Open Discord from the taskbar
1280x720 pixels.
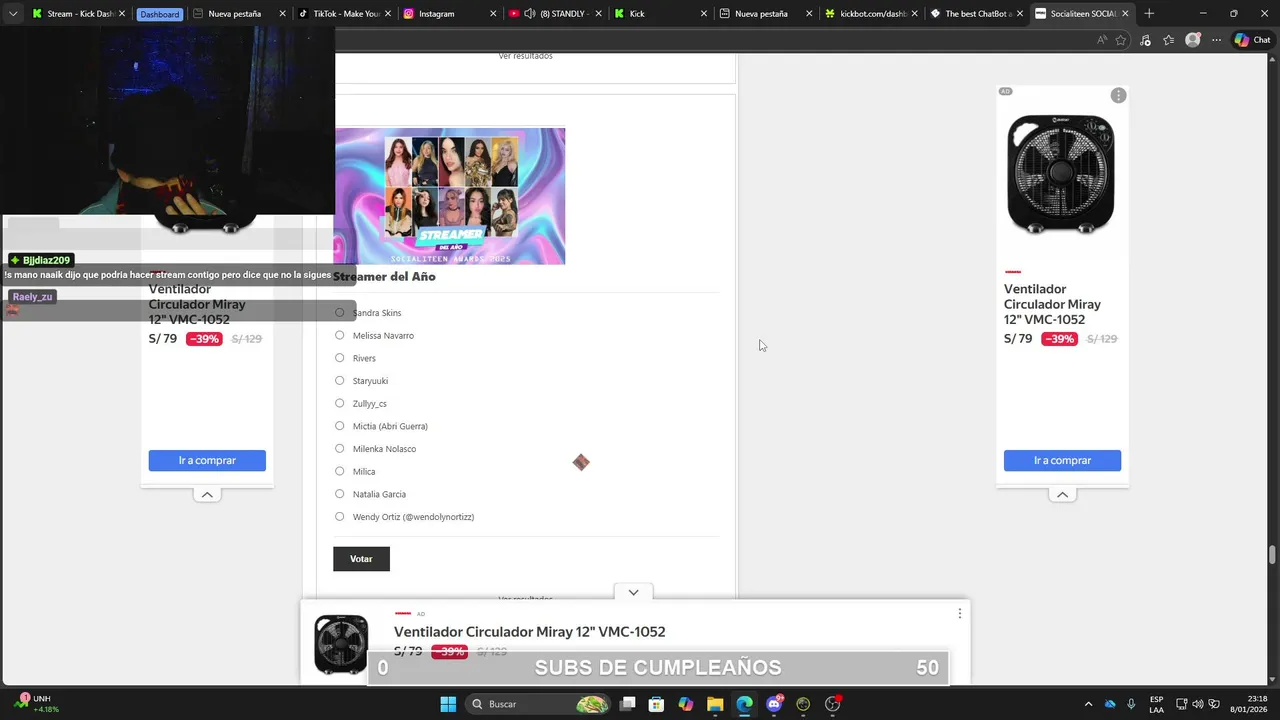click(774, 704)
